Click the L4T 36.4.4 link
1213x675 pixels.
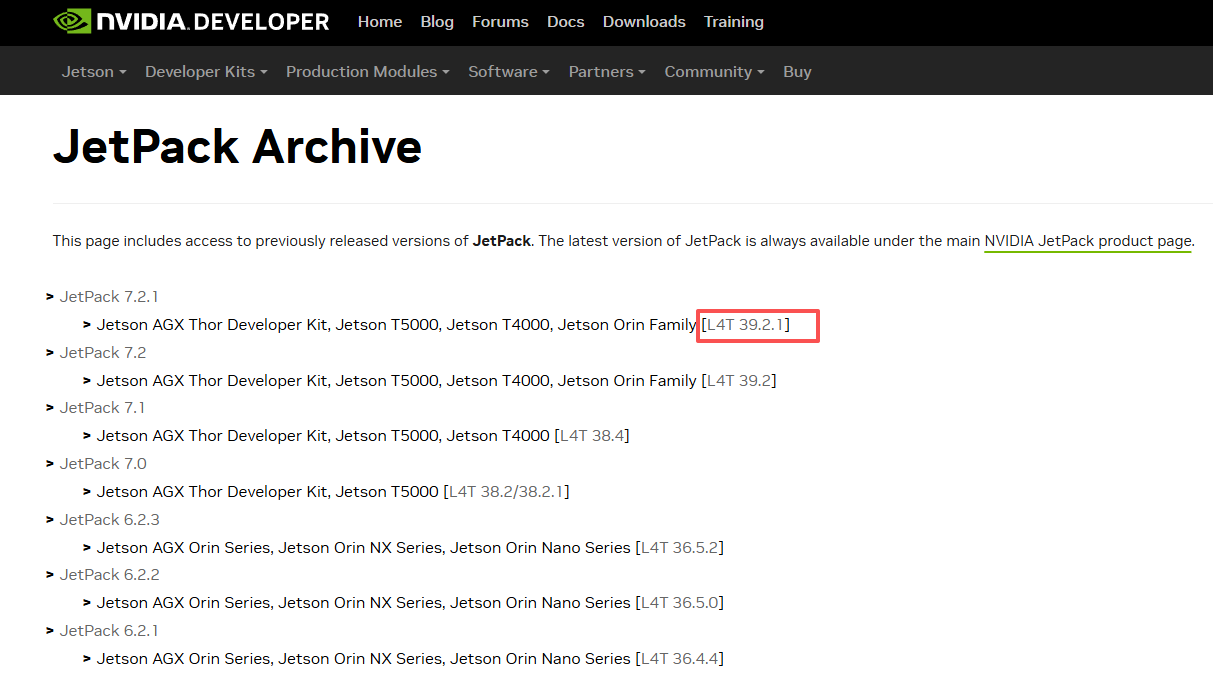coord(680,658)
